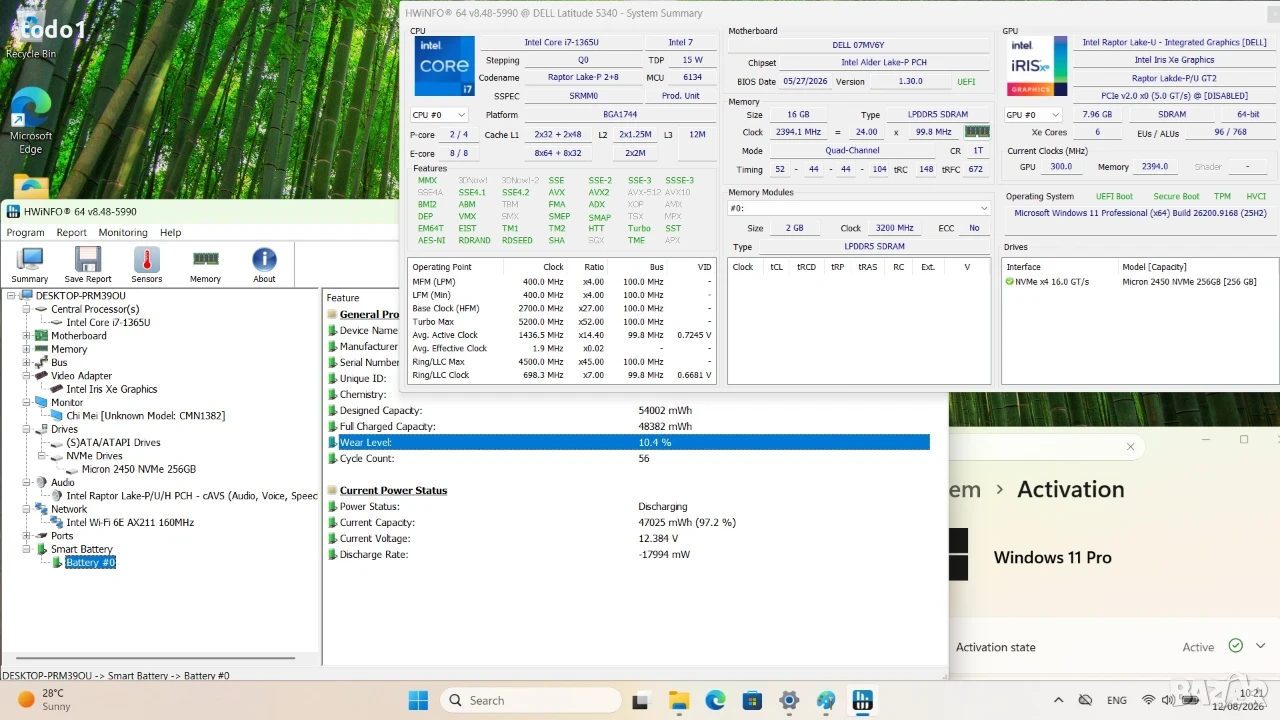Click the HWiNFO taskbar icon
Image resolution: width=1280 pixels, height=720 pixels.
[x=863, y=700]
